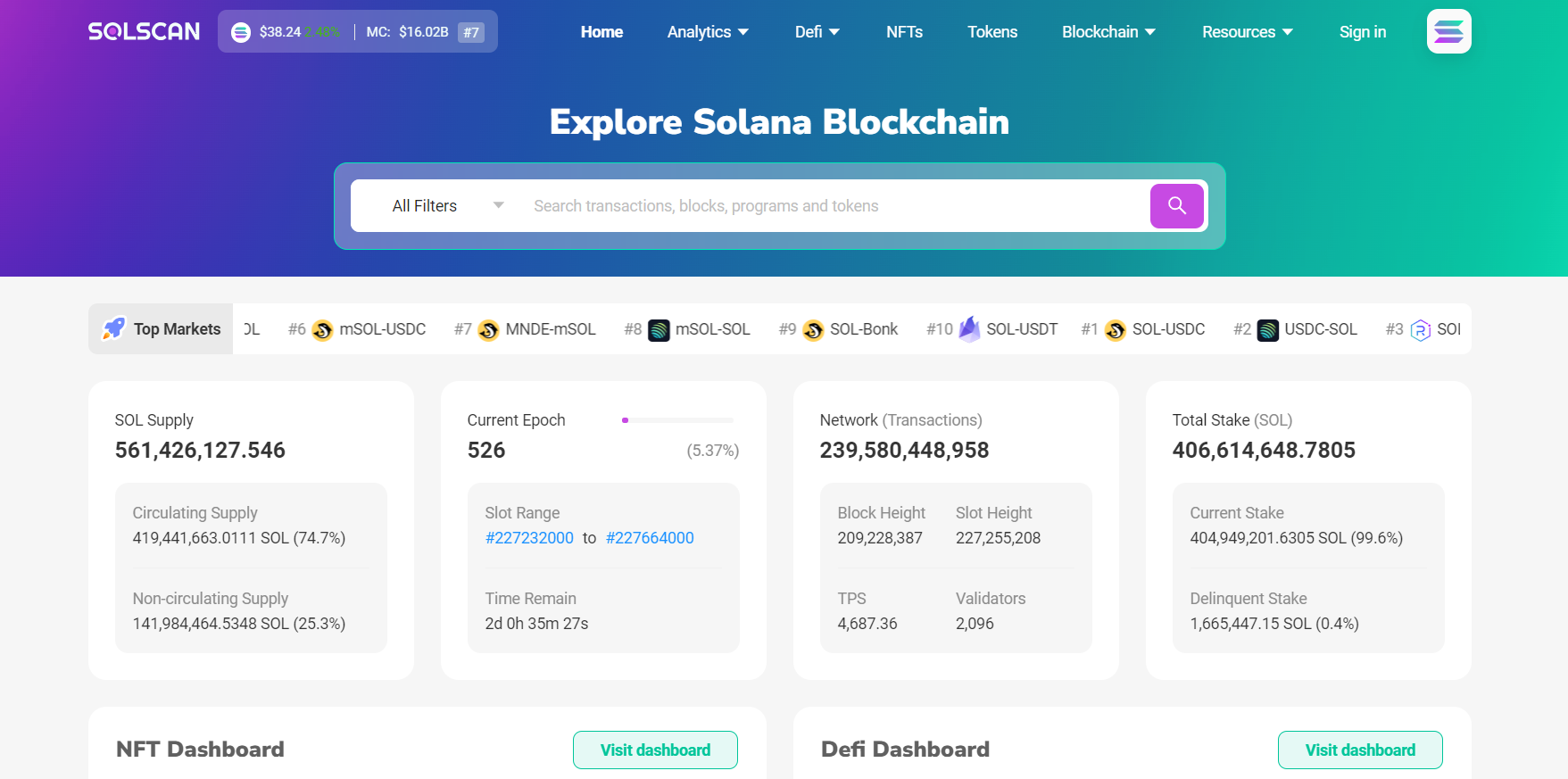Open the All Filters dropdown
The width and height of the screenshot is (1568, 779).
[448, 206]
